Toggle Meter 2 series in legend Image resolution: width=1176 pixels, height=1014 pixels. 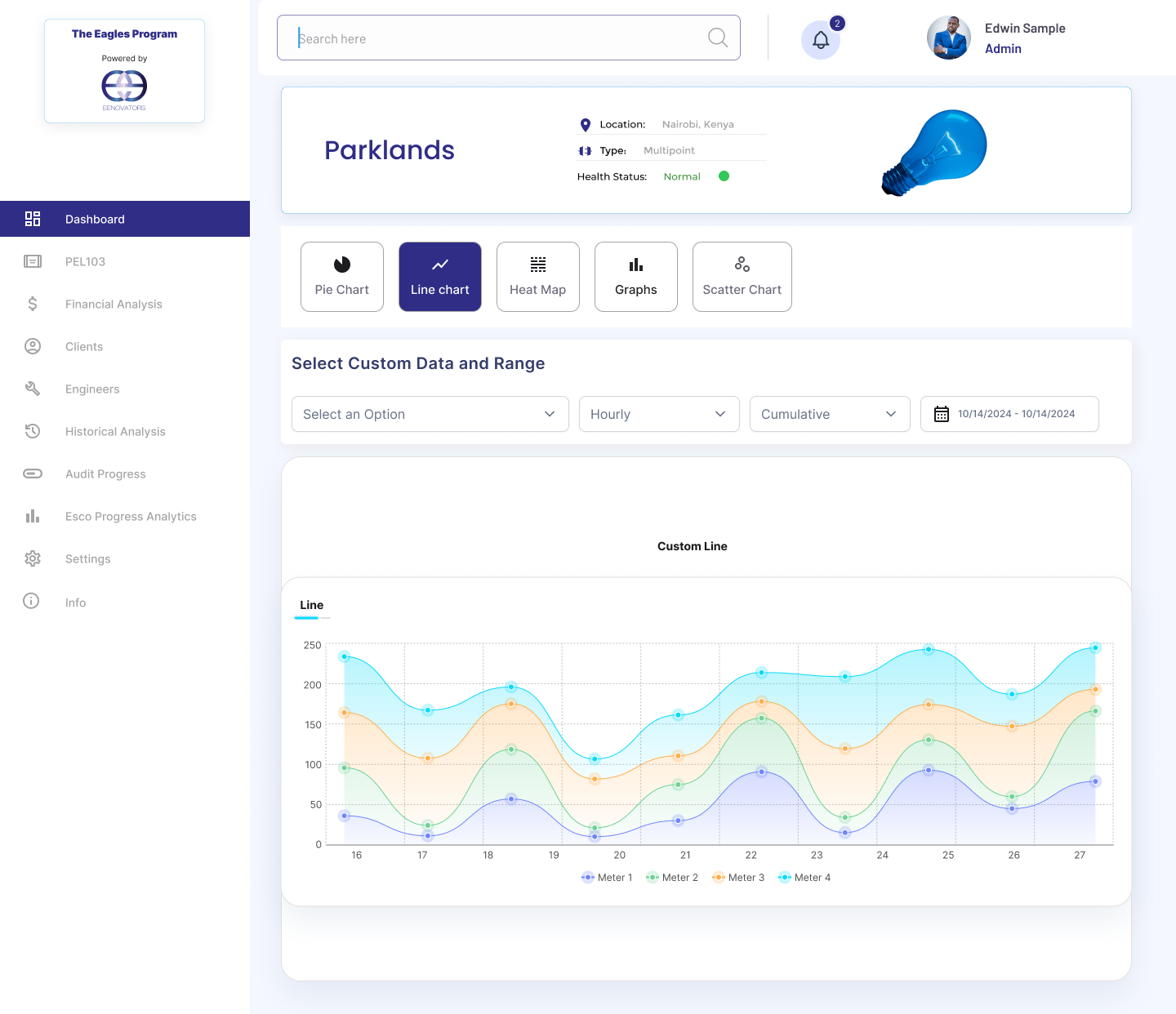click(672, 878)
